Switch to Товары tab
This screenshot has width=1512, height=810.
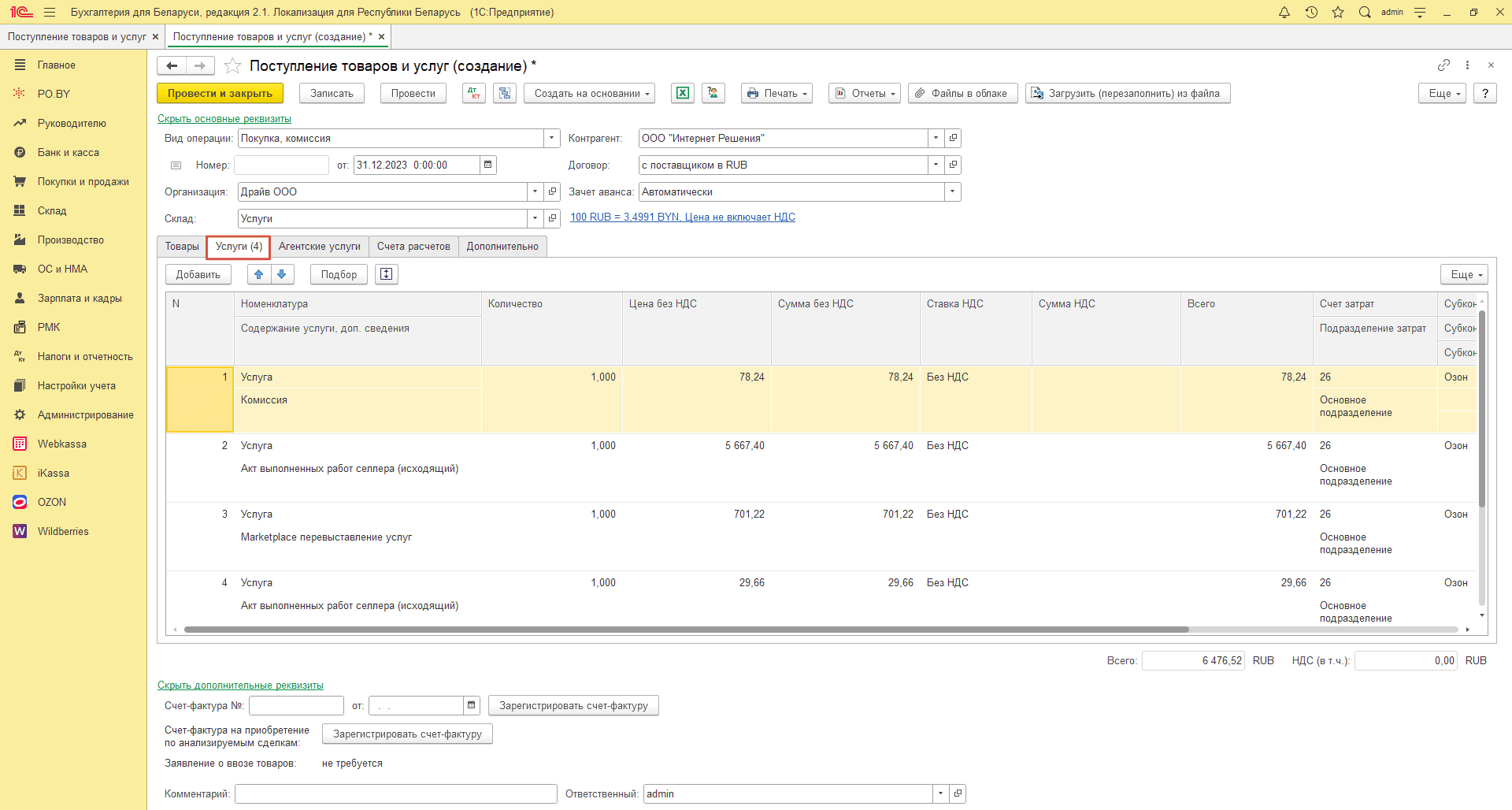[182, 247]
